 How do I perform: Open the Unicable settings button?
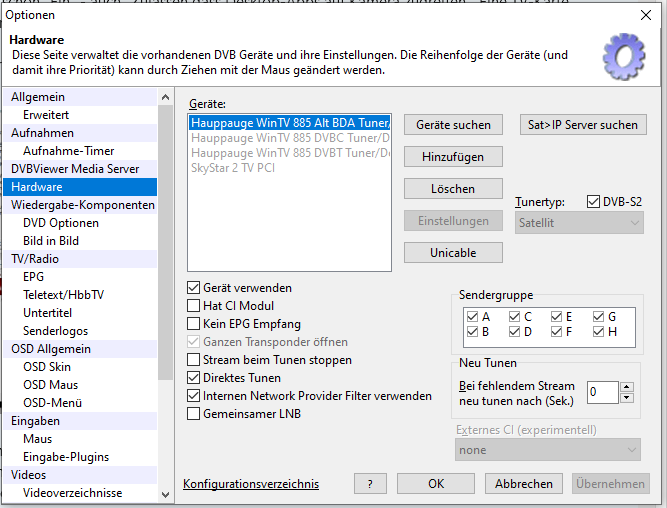click(453, 253)
